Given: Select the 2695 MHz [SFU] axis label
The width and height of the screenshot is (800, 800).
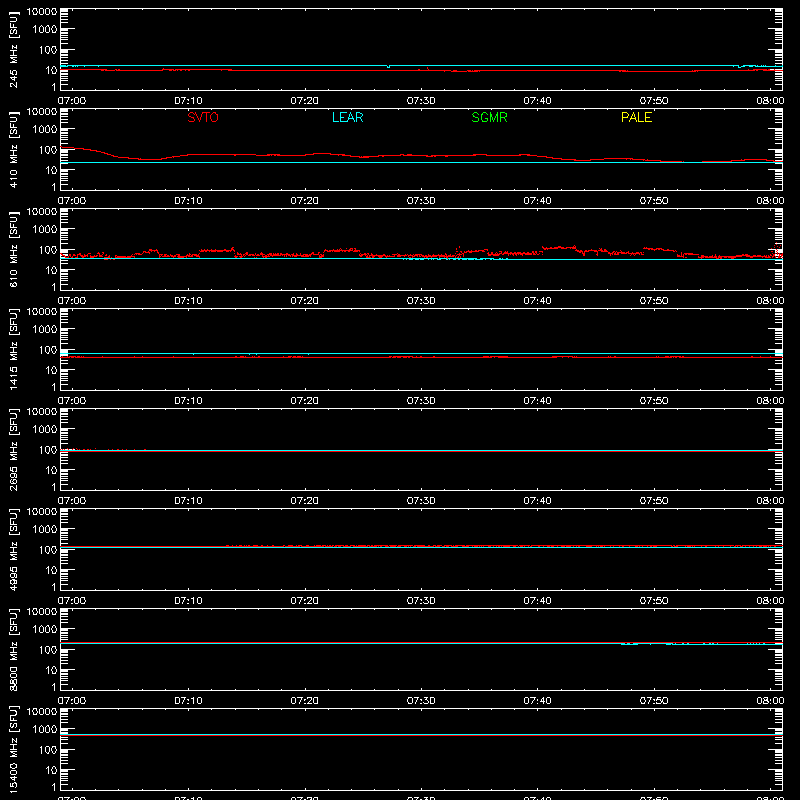Looking at the screenshot, I should [14, 449].
